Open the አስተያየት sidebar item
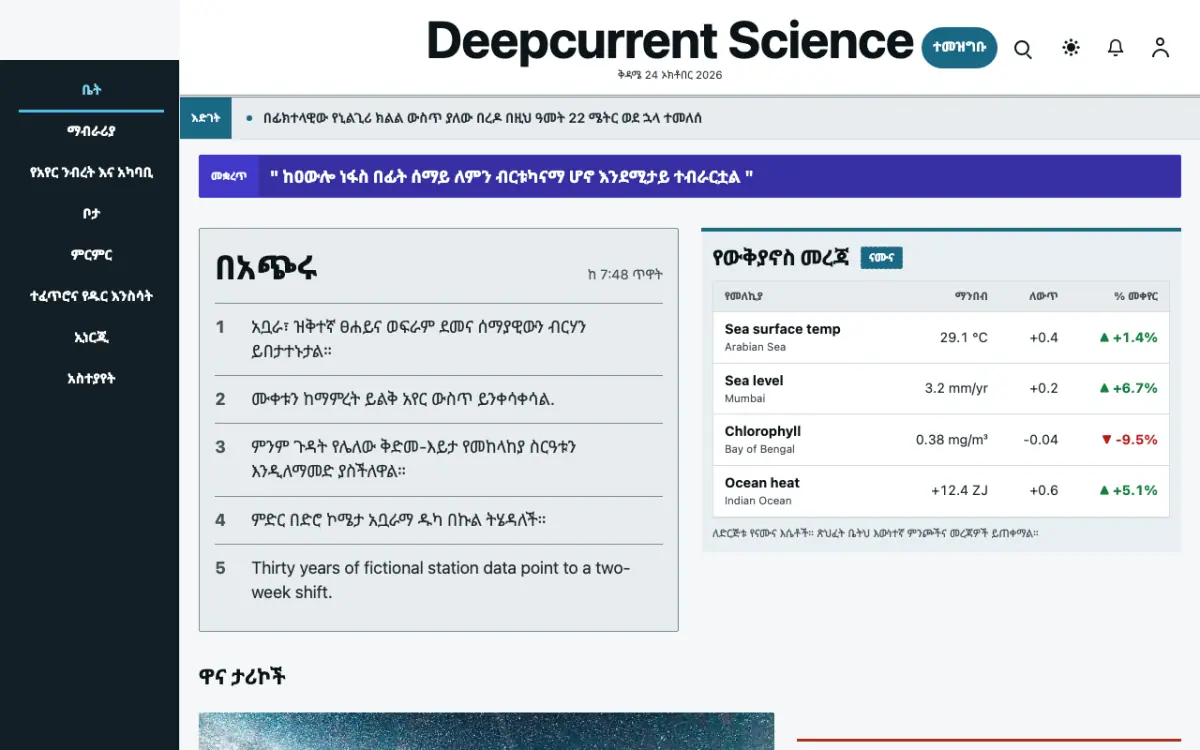Viewport: 1200px width, 750px height. (x=91, y=378)
